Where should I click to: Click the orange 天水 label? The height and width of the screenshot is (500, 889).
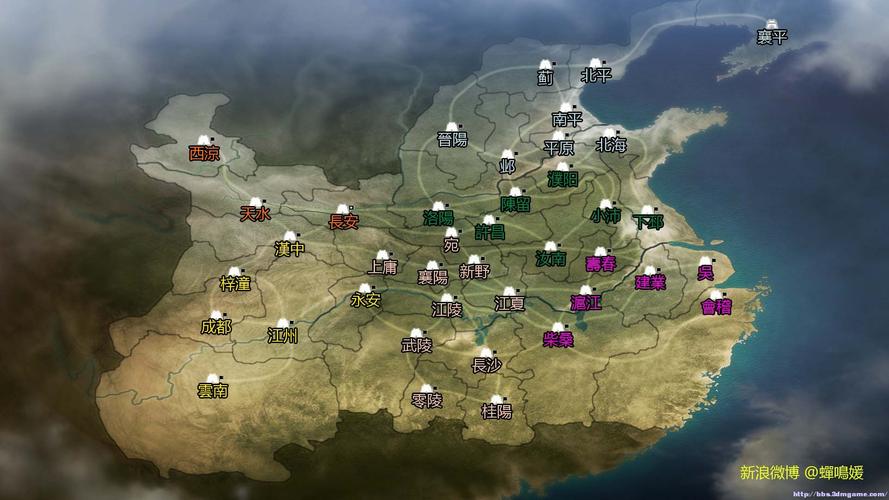pos(255,214)
